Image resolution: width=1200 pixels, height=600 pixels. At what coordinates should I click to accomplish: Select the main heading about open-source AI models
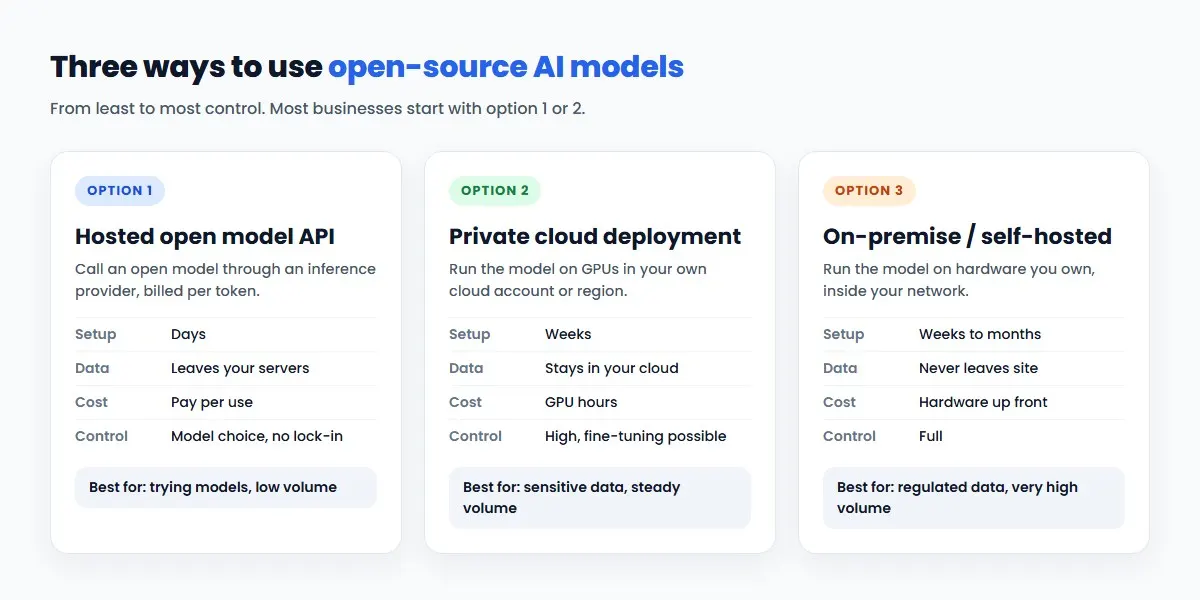pyautogui.click(x=367, y=67)
